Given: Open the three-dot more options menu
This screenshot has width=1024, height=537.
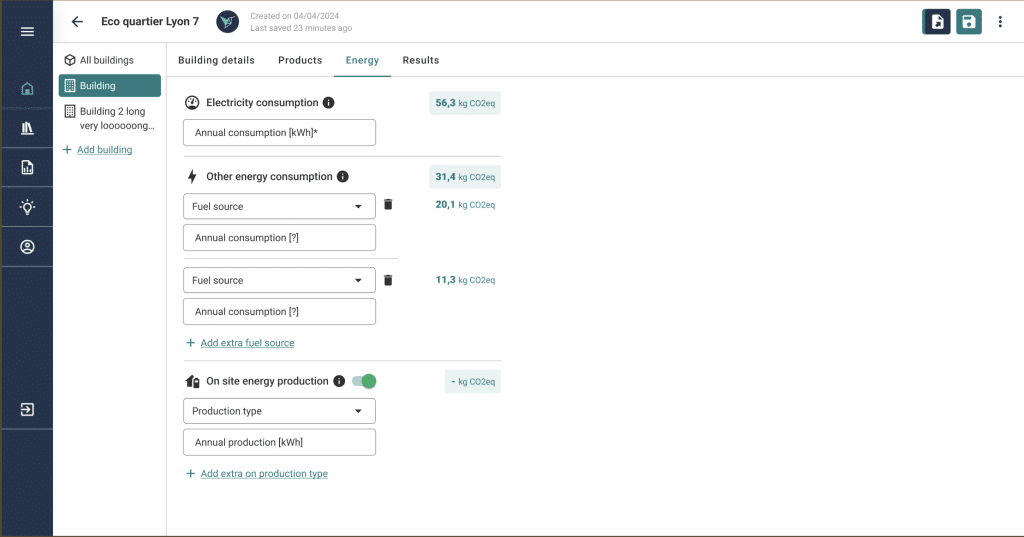Looking at the screenshot, I should [x=1000, y=22].
